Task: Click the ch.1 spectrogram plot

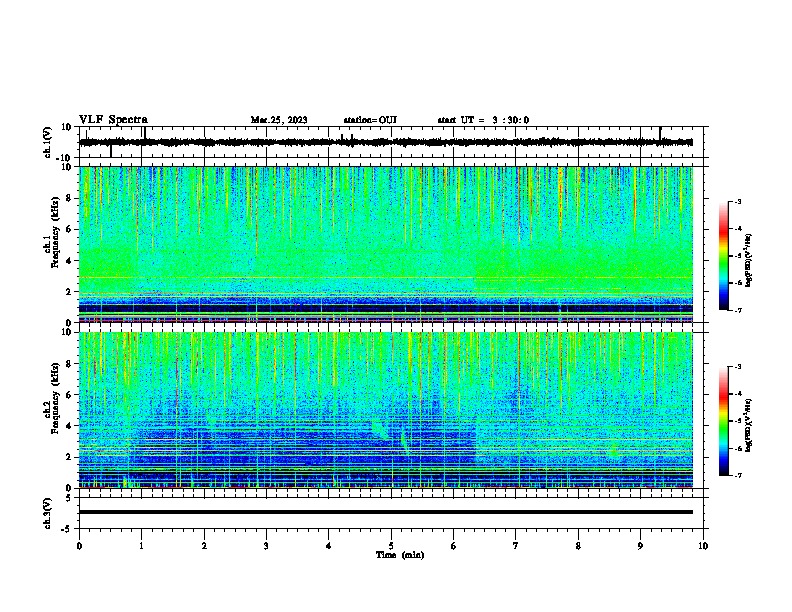Action: [x=386, y=244]
